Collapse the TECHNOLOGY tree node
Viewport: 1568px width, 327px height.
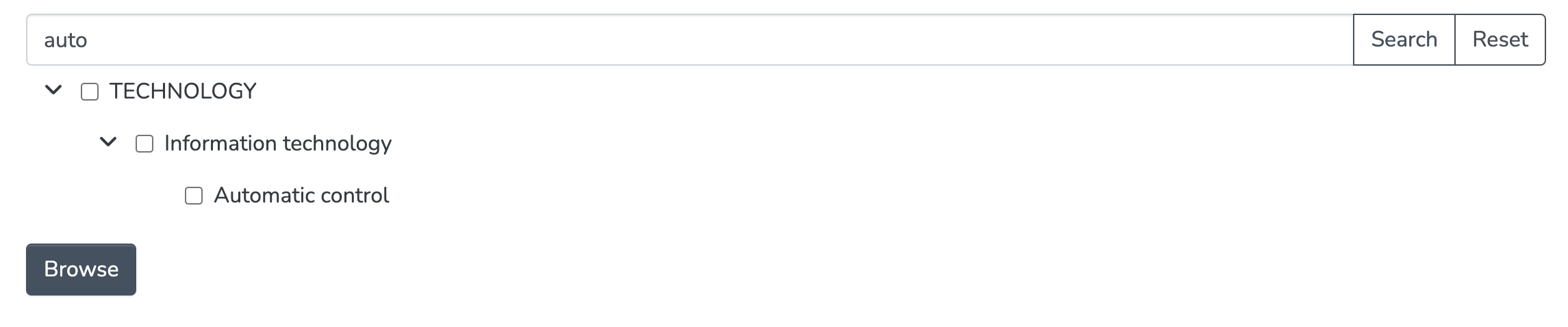coord(53,90)
